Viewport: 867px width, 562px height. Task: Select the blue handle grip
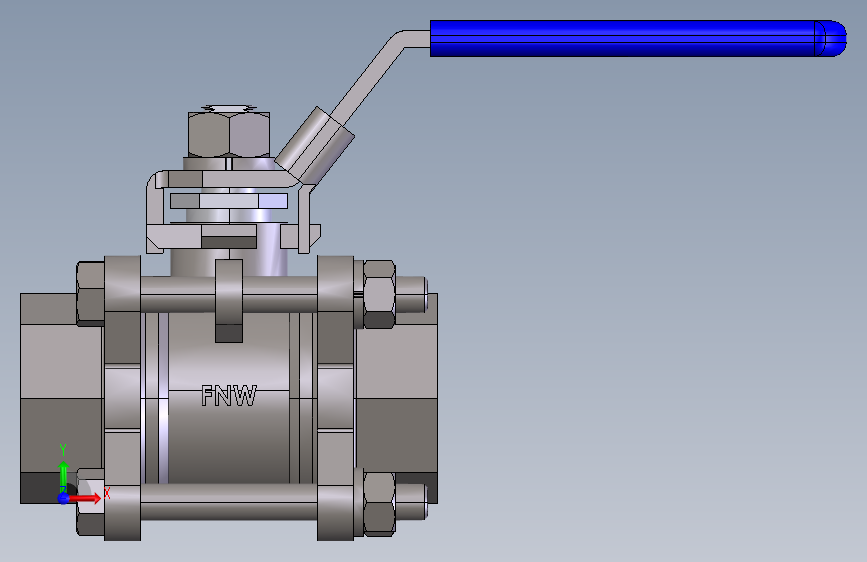[x=638, y=38]
